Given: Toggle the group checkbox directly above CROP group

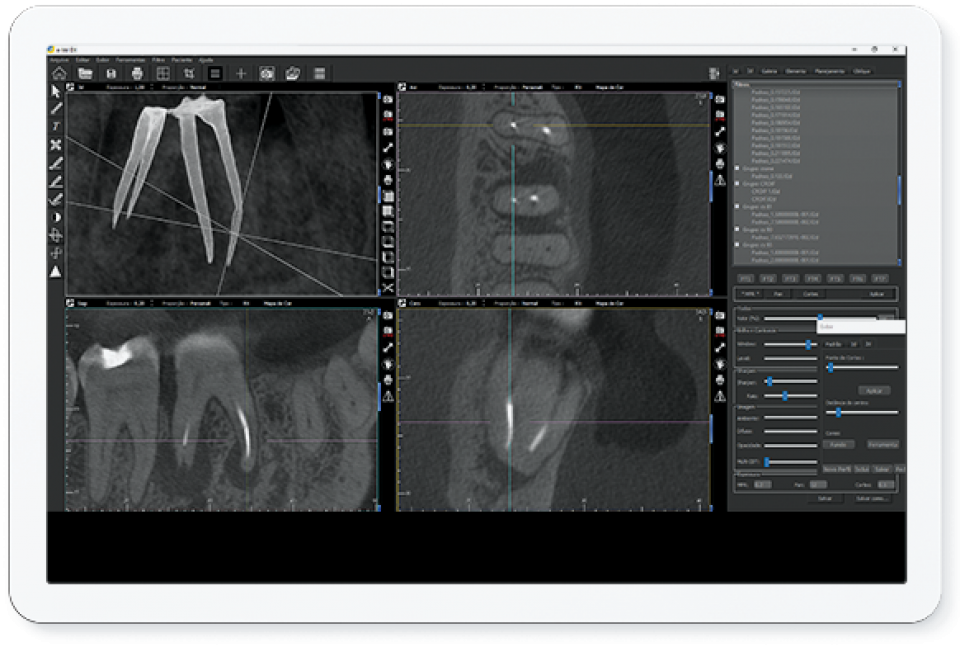Looking at the screenshot, I should [738, 169].
